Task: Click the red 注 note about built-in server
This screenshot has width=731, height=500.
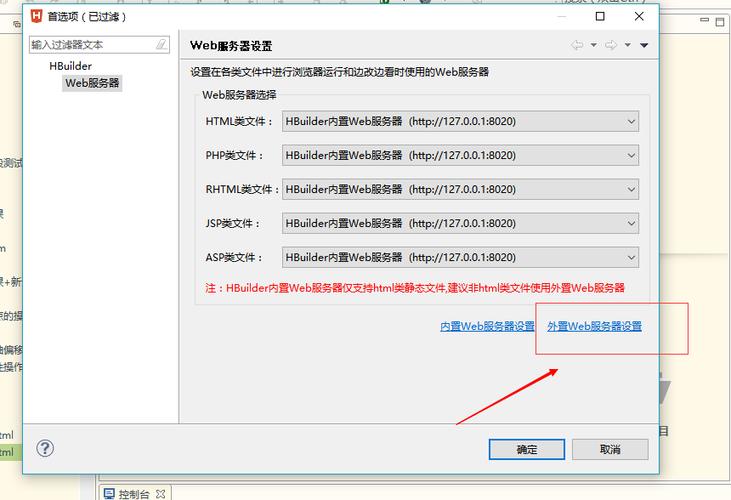Action: [x=415, y=288]
